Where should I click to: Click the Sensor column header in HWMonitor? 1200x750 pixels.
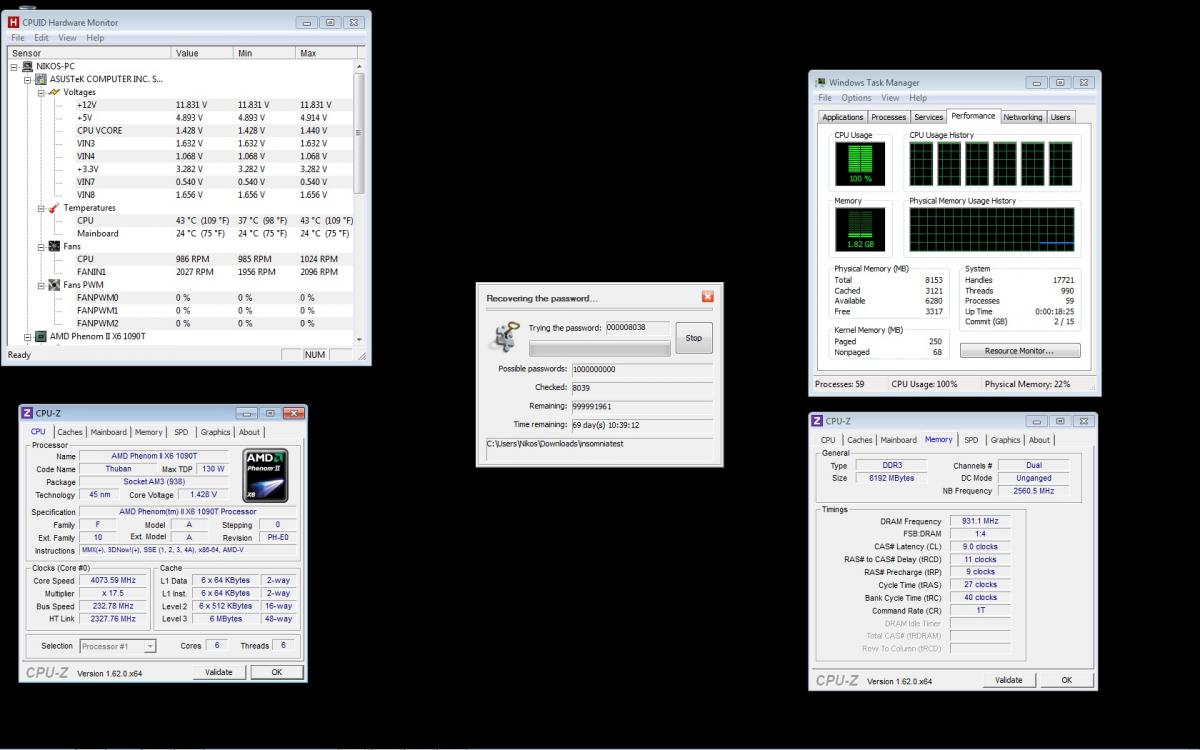pyautogui.click(x=89, y=53)
